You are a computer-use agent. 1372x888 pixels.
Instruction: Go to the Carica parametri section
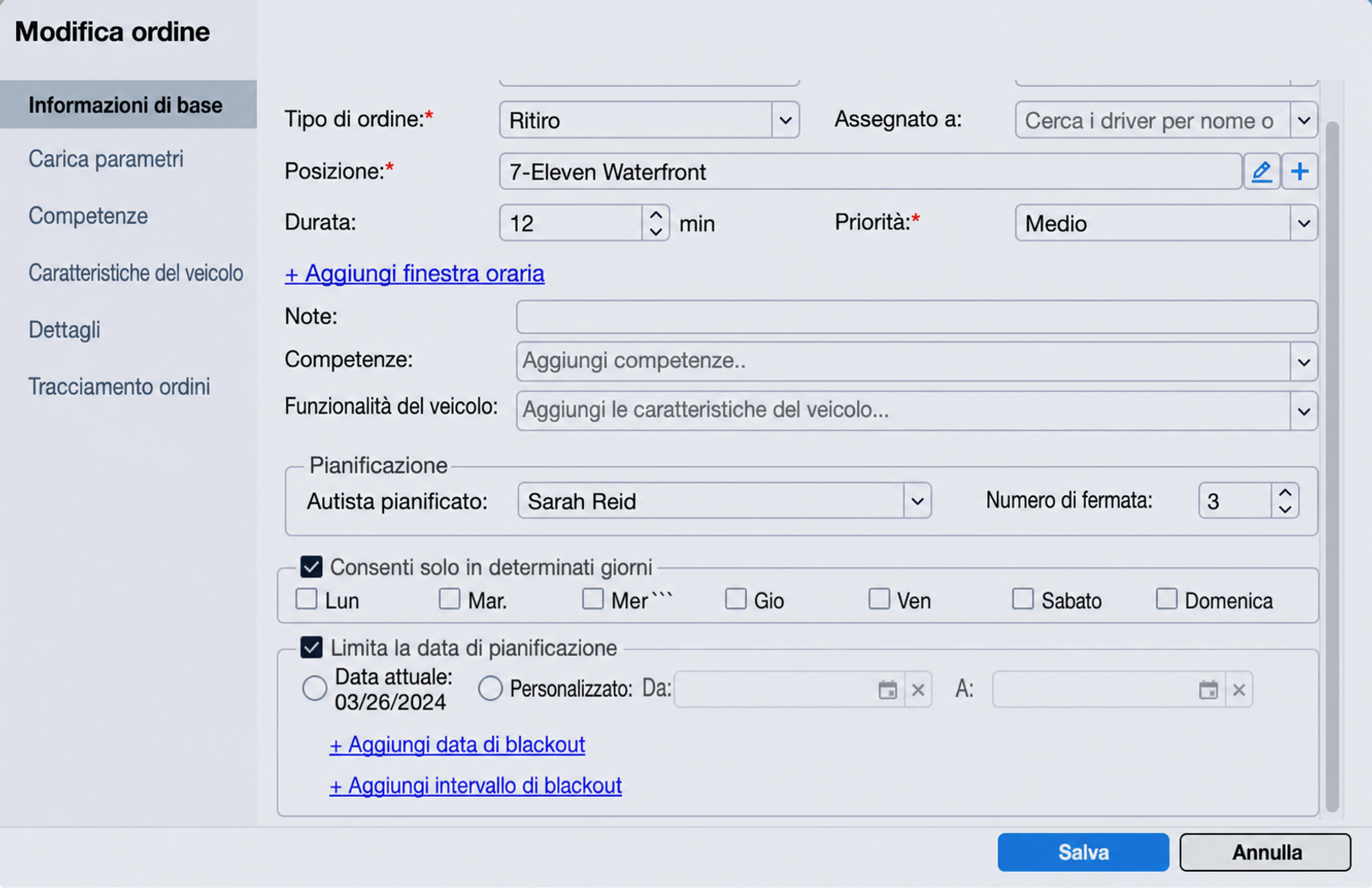tap(106, 159)
